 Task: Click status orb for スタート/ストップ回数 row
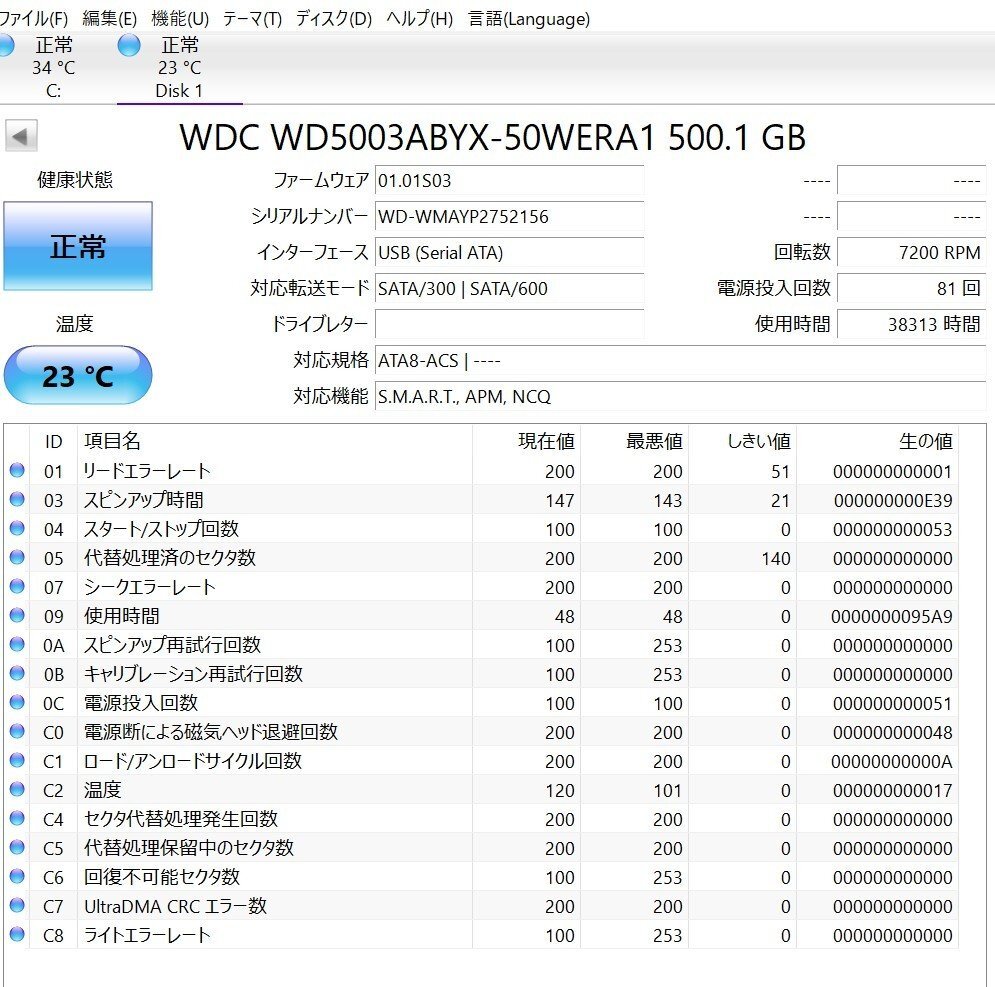[17, 528]
